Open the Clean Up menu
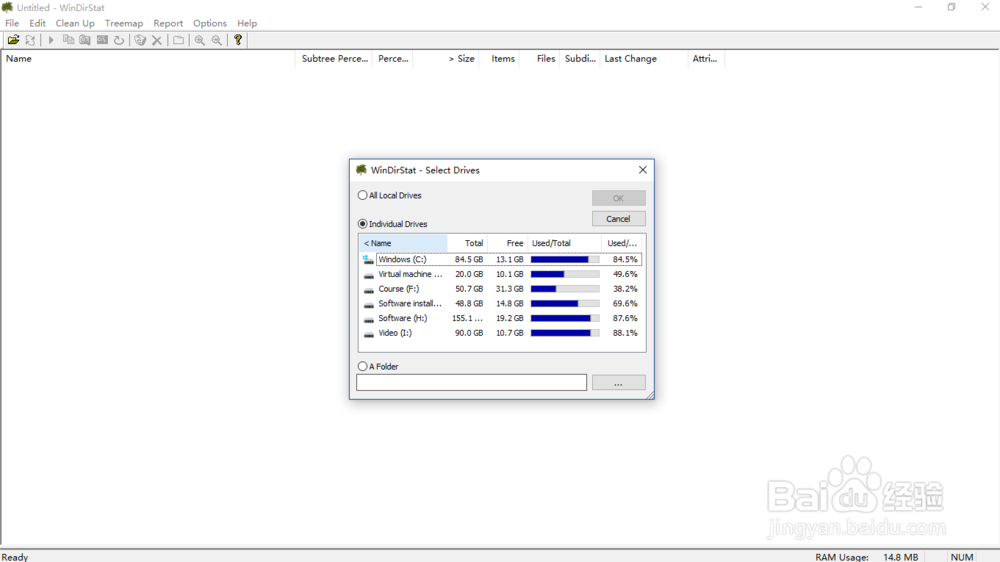Image resolution: width=1000 pixels, height=562 pixels. coord(75,23)
